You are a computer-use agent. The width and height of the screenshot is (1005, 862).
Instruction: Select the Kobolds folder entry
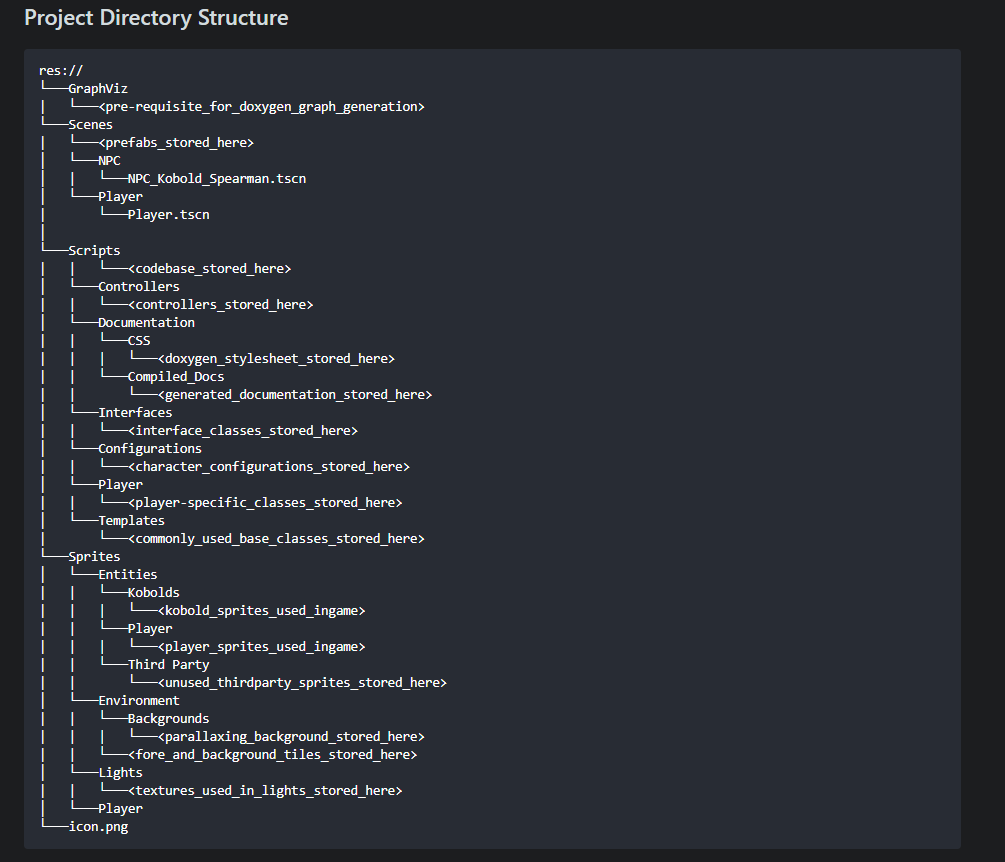pyautogui.click(x=154, y=592)
